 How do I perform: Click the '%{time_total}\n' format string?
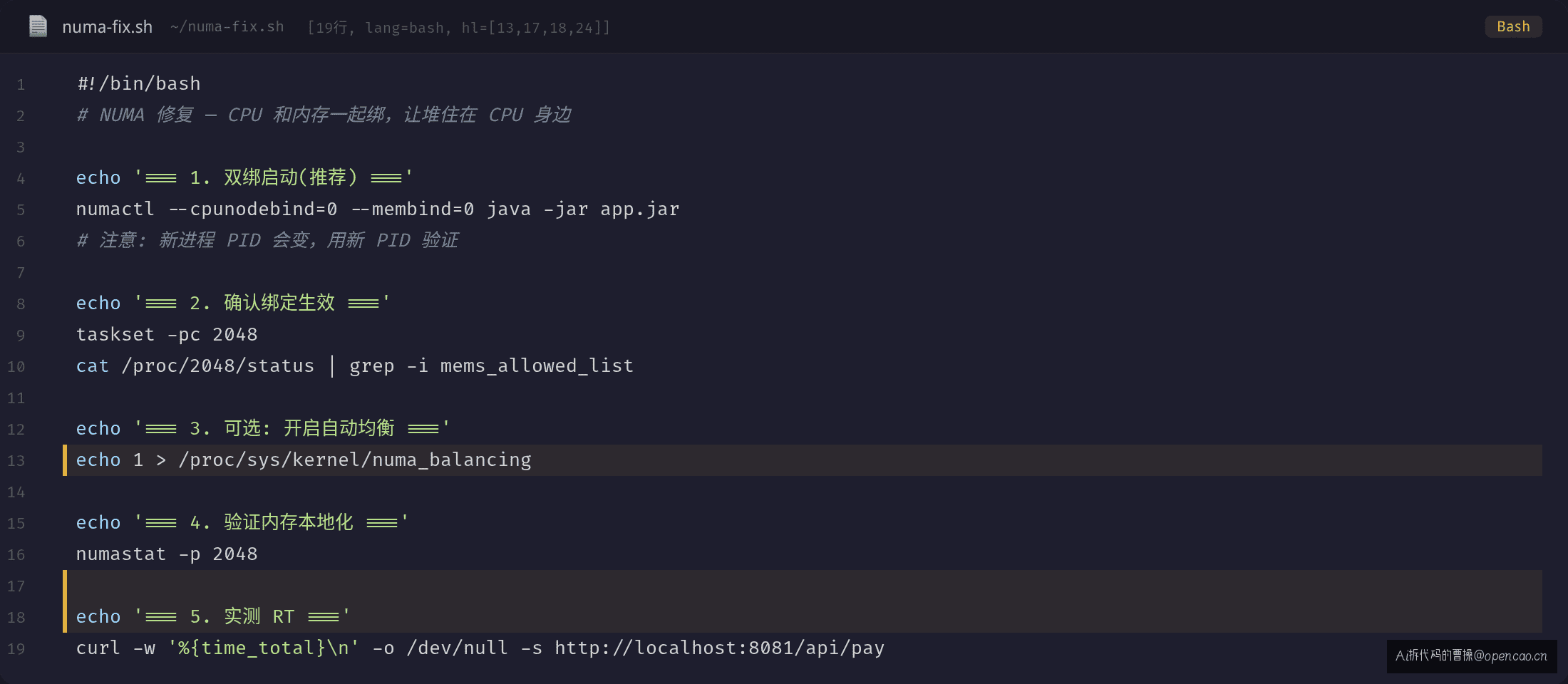click(264, 648)
